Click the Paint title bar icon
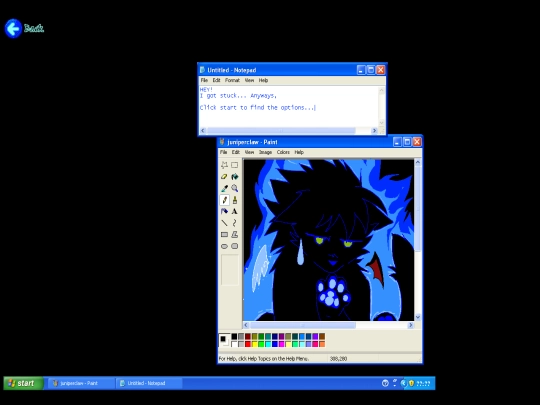 pos(222,142)
